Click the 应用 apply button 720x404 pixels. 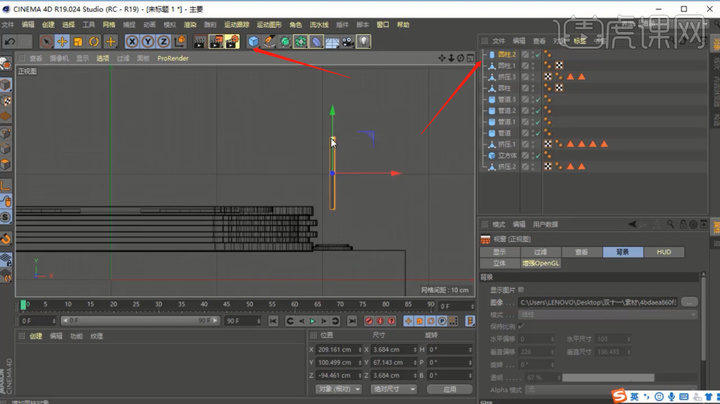[x=450, y=389]
